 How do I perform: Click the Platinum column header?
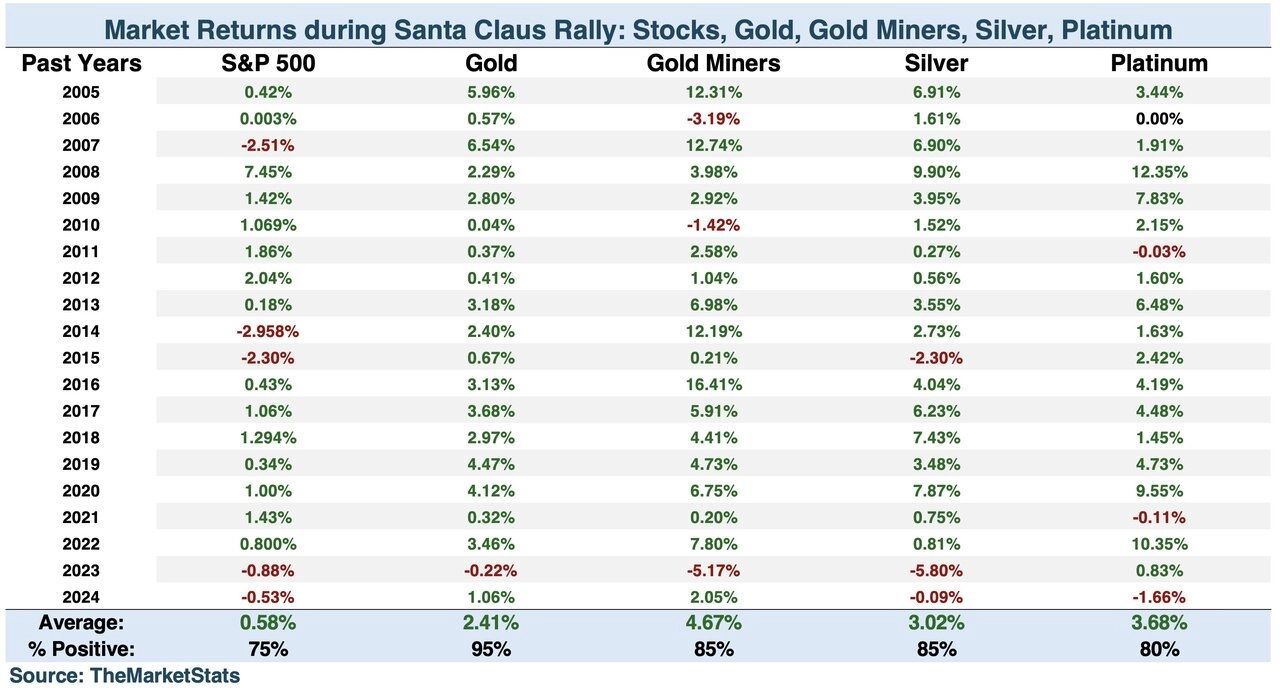[x=1159, y=64]
